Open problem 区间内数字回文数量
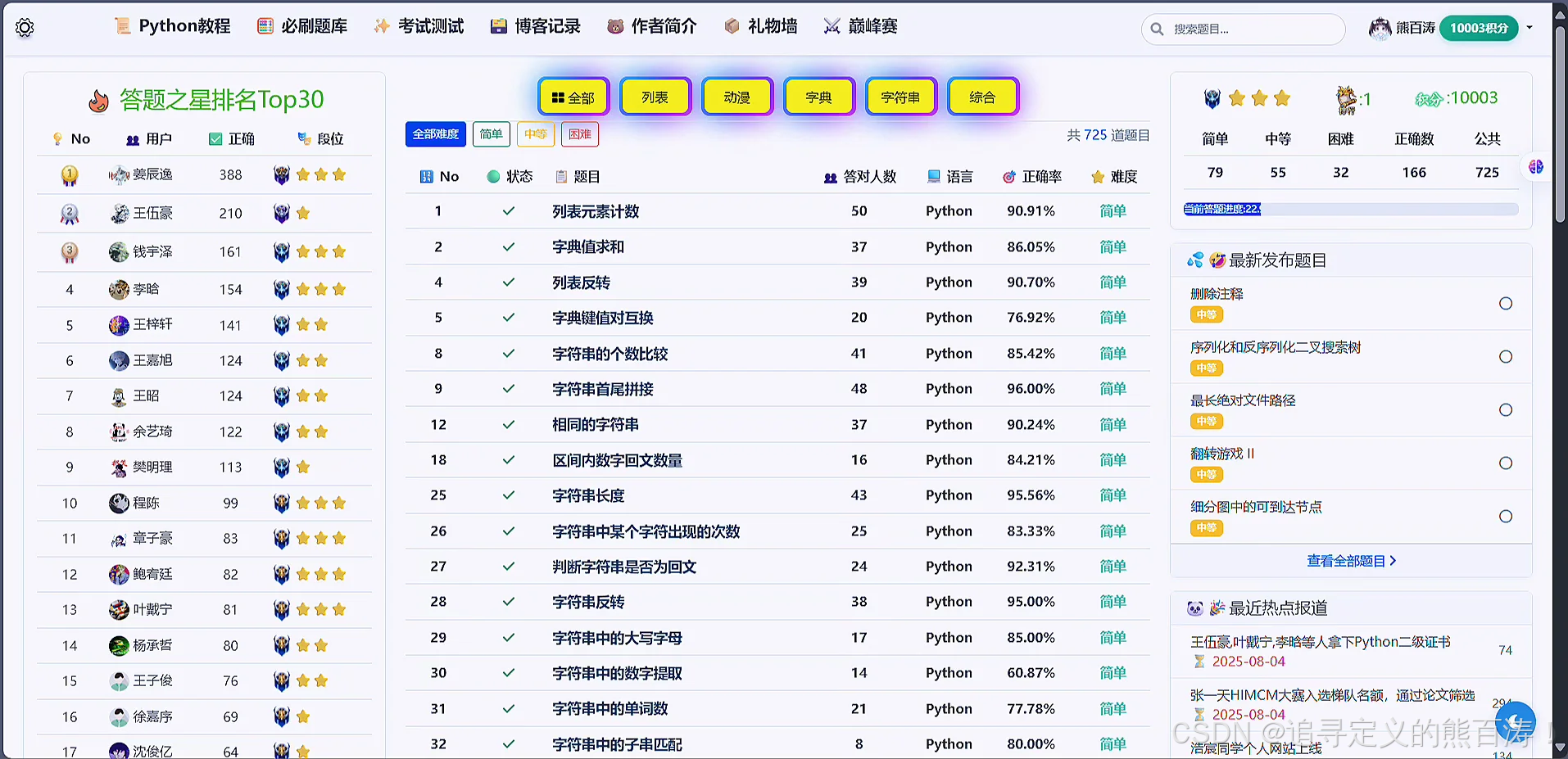The width and height of the screenshot is (1568, 759). (x=618, y=460)
